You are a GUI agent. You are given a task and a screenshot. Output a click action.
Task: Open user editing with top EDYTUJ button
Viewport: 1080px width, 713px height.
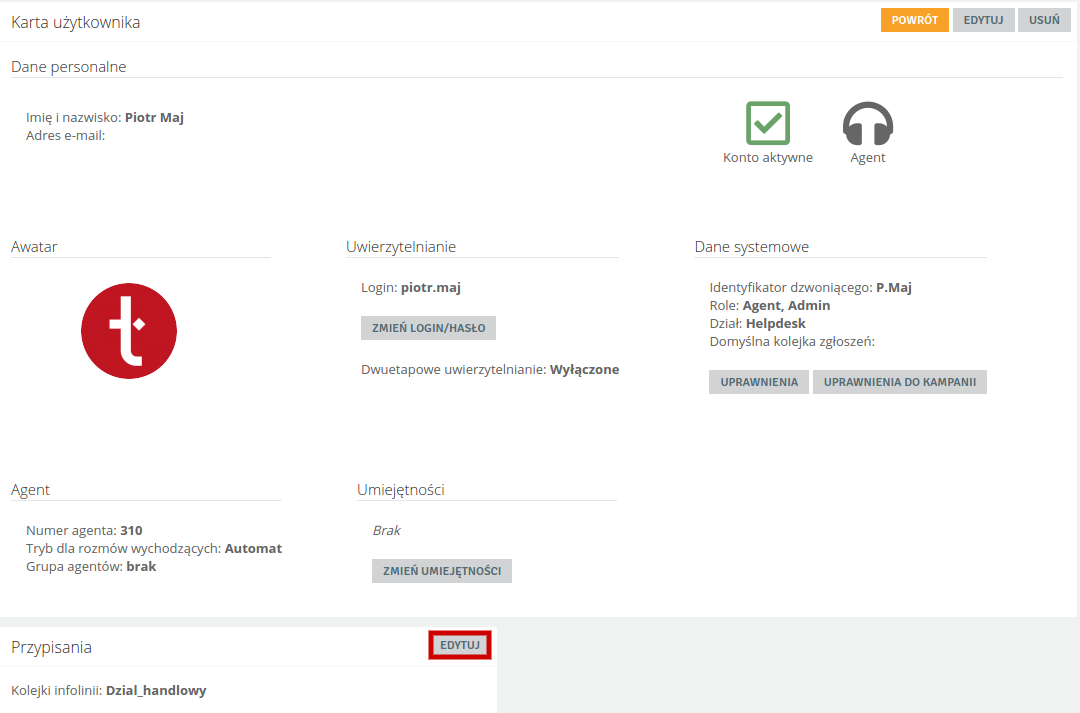[983, 20]
